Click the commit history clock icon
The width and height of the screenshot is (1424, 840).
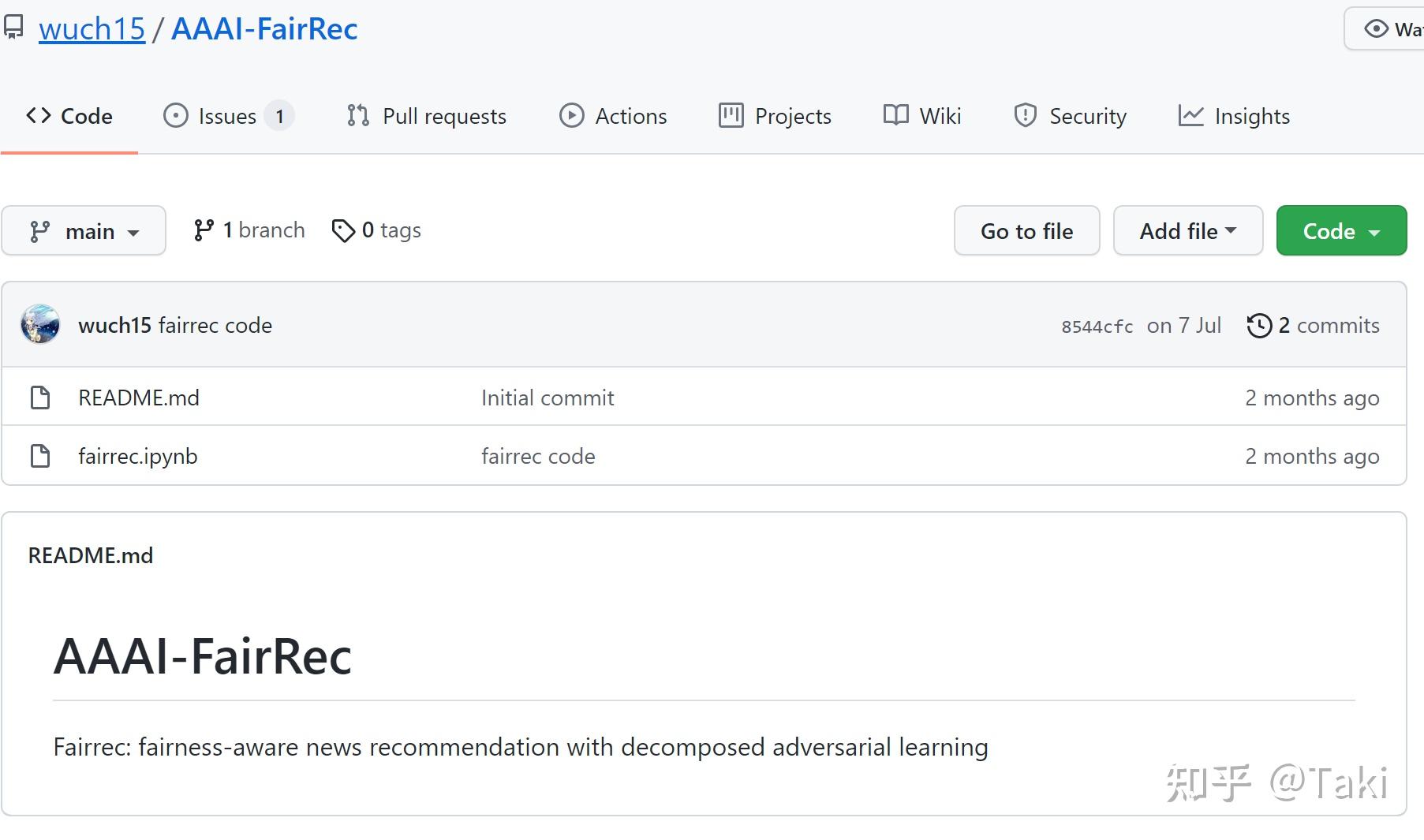[x=1259, y=326]
